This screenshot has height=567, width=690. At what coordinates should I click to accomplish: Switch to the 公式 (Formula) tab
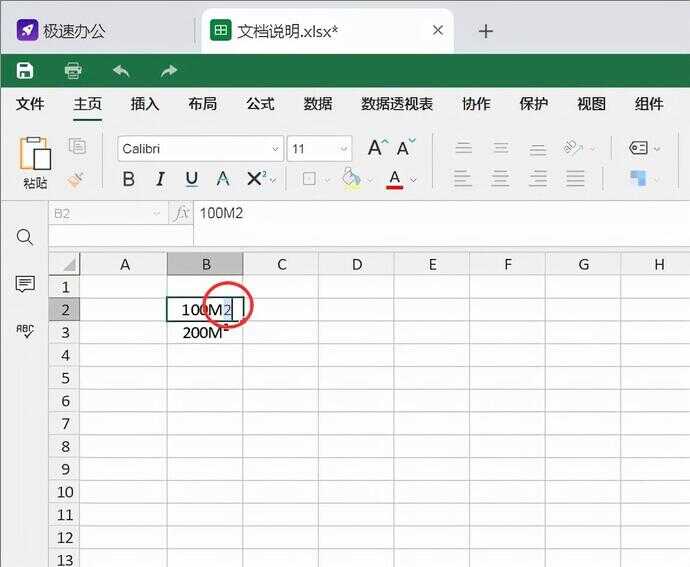[260, 104]
